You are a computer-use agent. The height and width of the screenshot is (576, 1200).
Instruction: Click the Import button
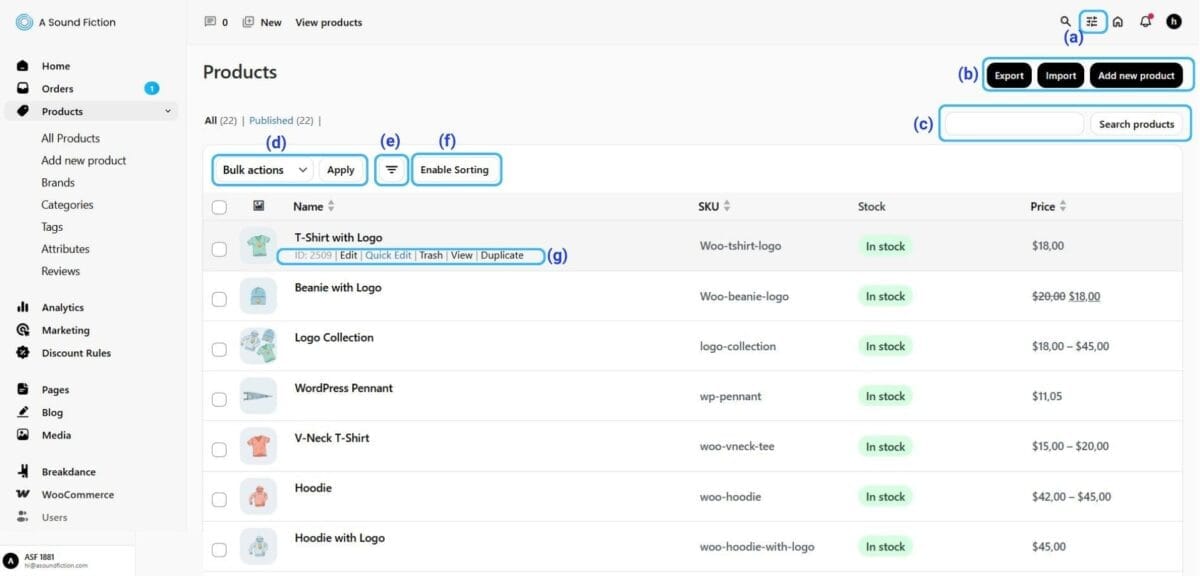click(x=1061, y=75)
